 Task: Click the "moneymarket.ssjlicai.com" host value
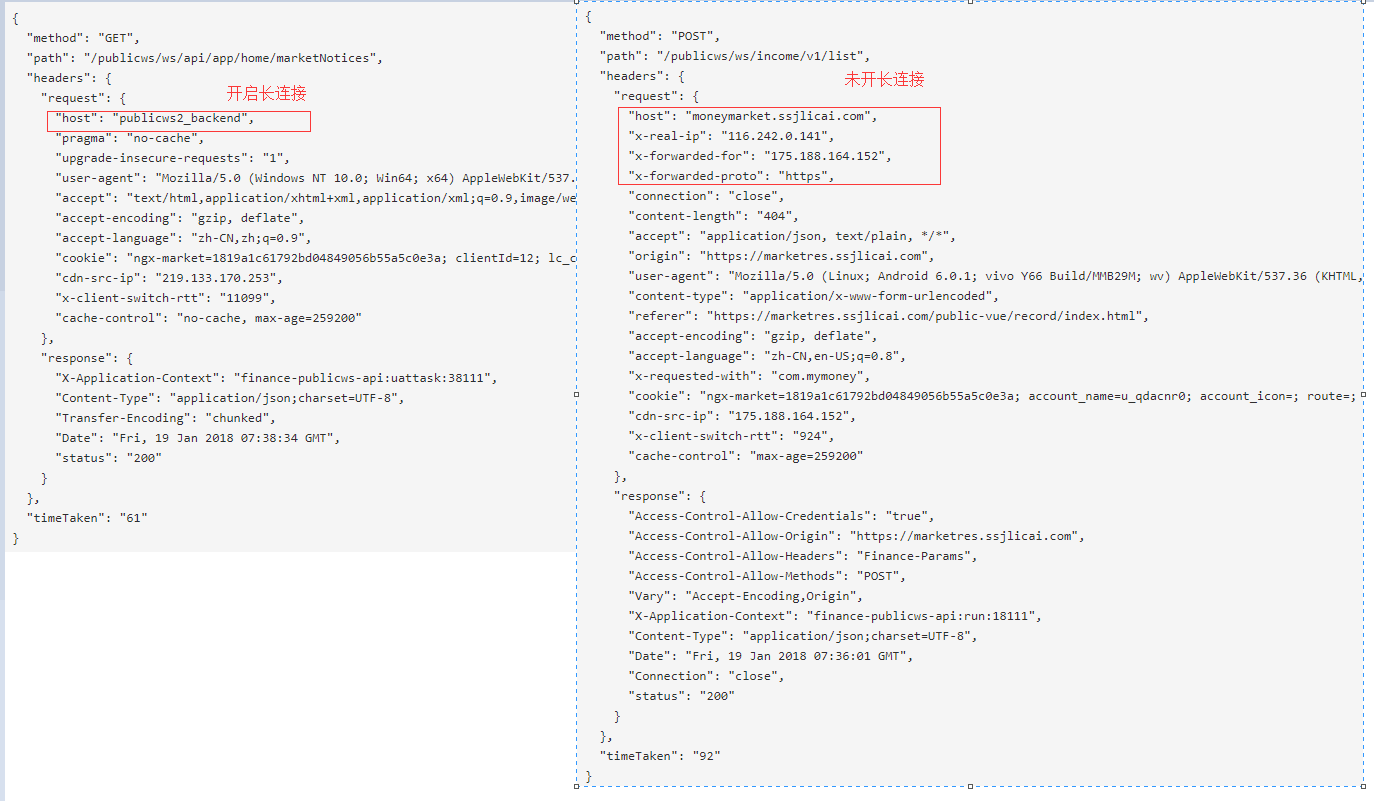tap(780, 116)
